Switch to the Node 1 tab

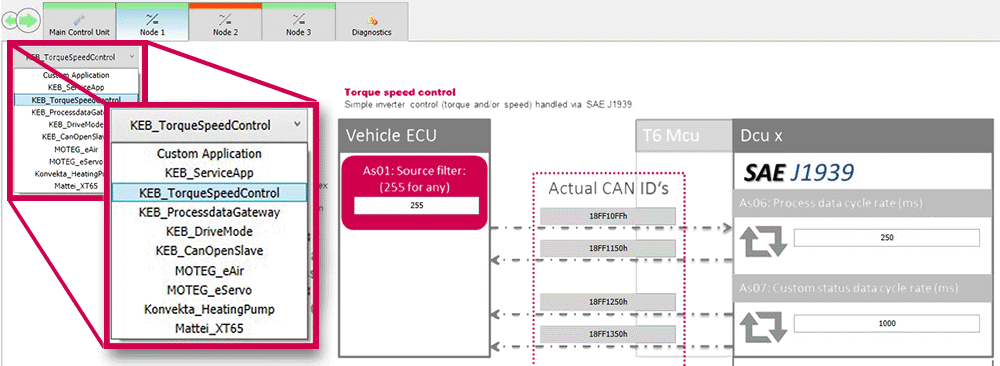(153, 23)
